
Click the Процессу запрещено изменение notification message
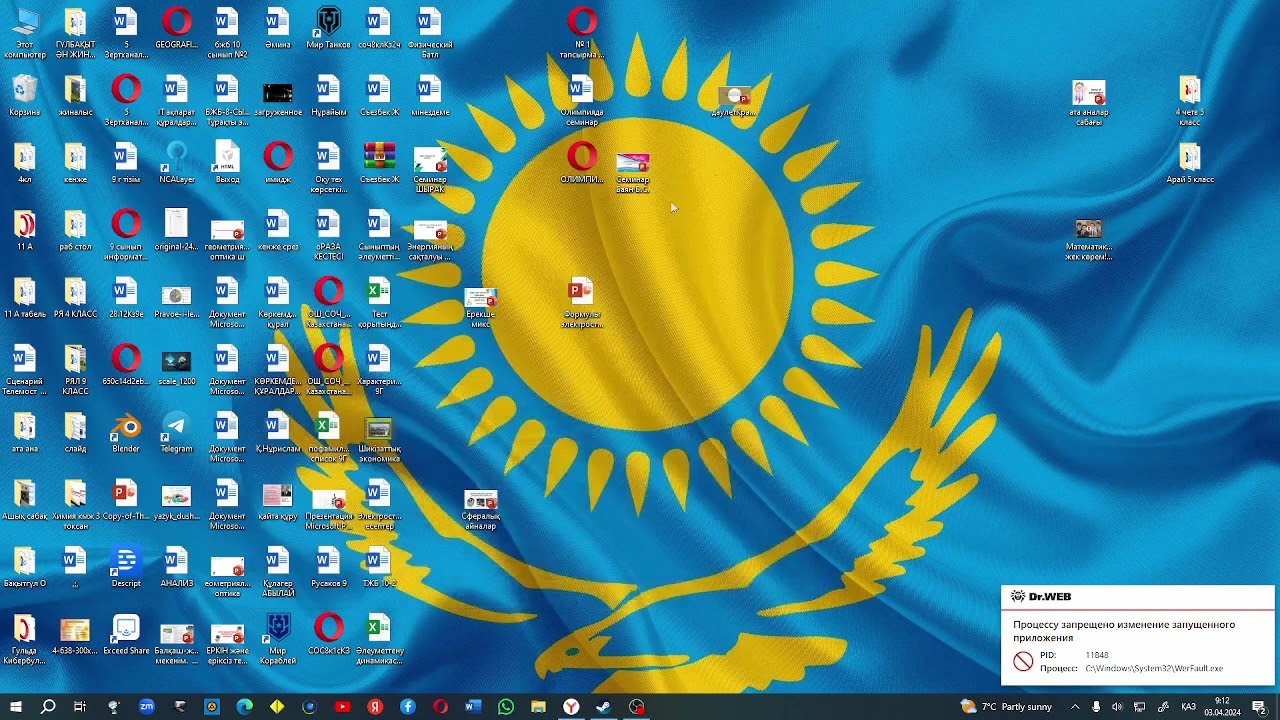[x=1123, y=631]
